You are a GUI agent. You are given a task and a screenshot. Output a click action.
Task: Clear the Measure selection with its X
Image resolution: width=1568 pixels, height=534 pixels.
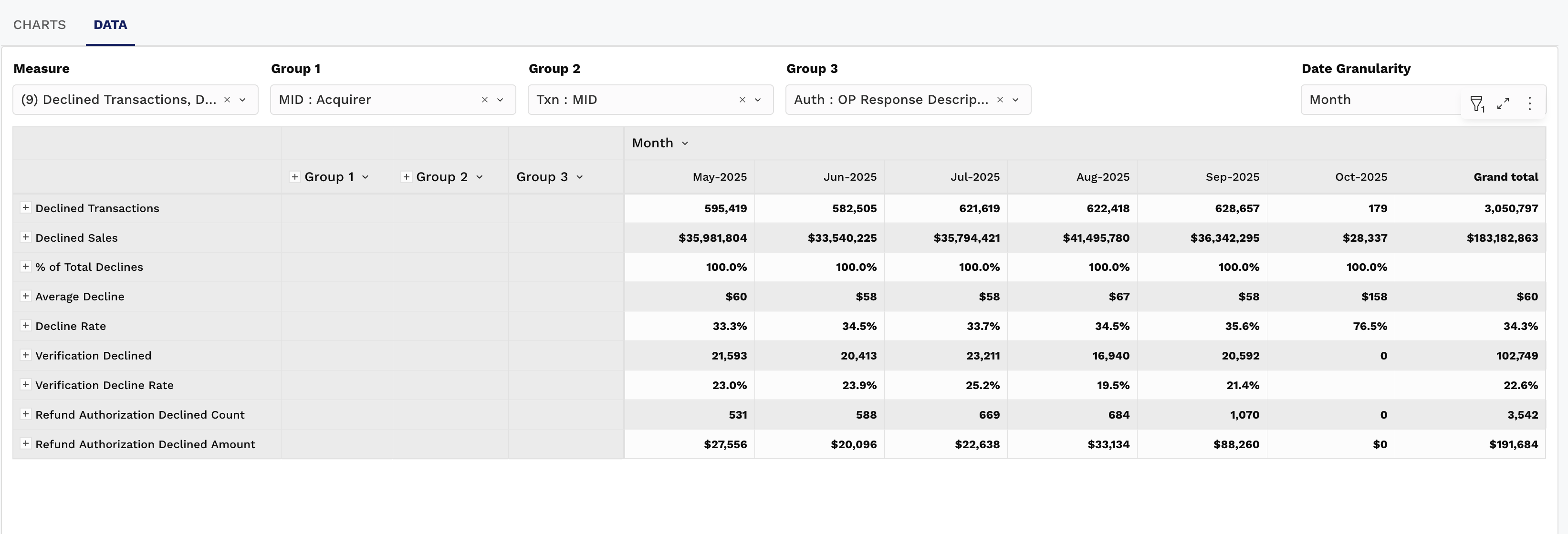227,100
